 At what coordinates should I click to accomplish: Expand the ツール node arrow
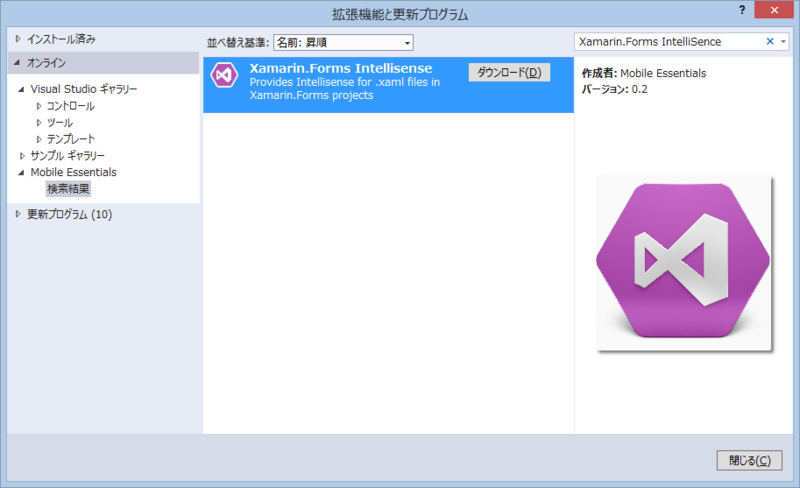(39, 123)
